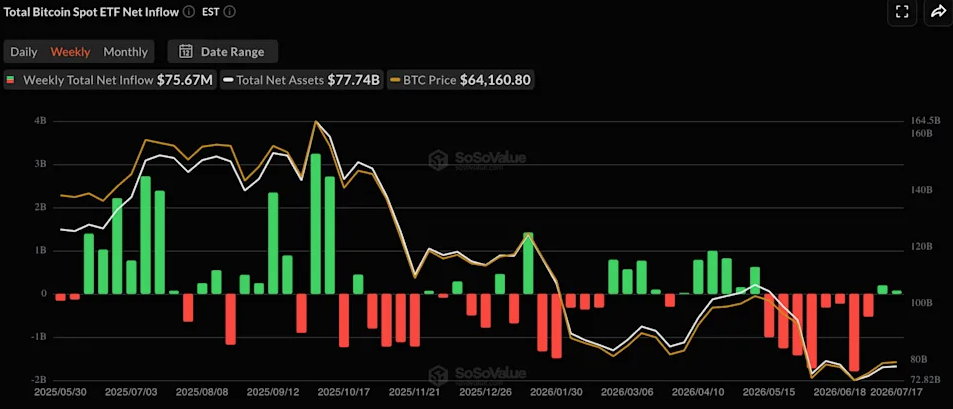Click the $77.74B total net assets value
This screenshot has height=409, width=953.
click(x=354, y=80)
